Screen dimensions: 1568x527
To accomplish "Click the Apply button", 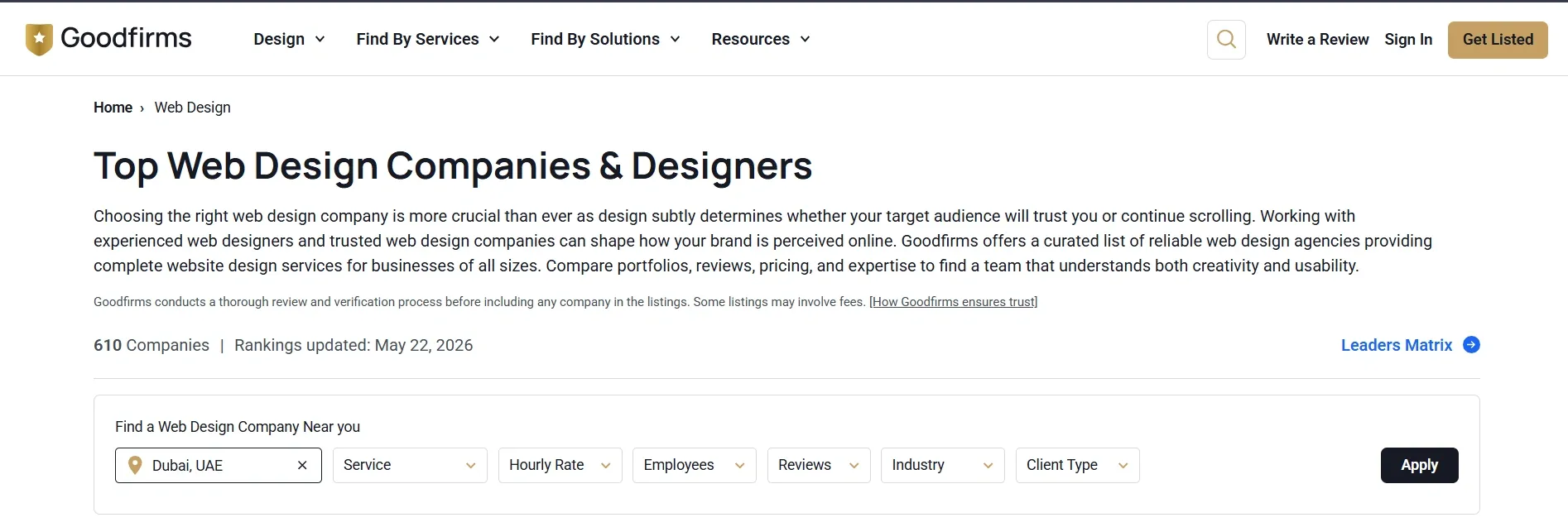I will coord(1419,465).
